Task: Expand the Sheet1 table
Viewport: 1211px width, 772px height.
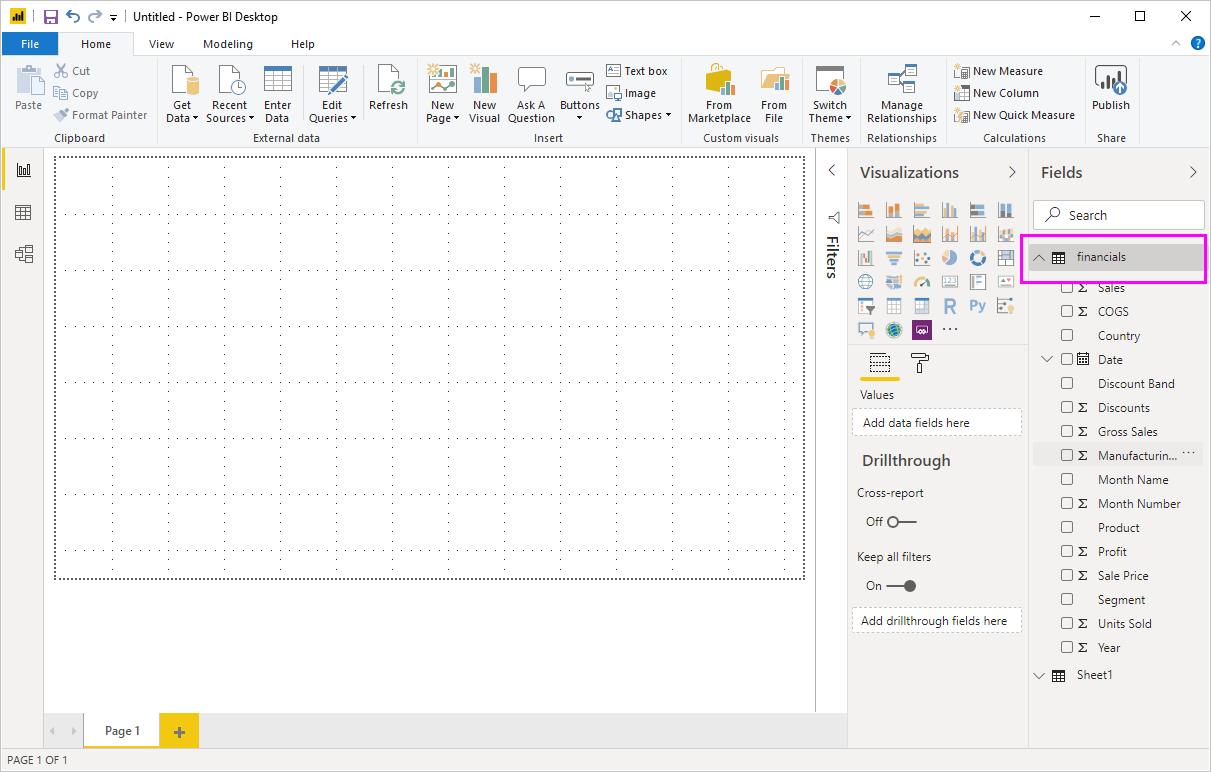Action: tap(1039, 675)
